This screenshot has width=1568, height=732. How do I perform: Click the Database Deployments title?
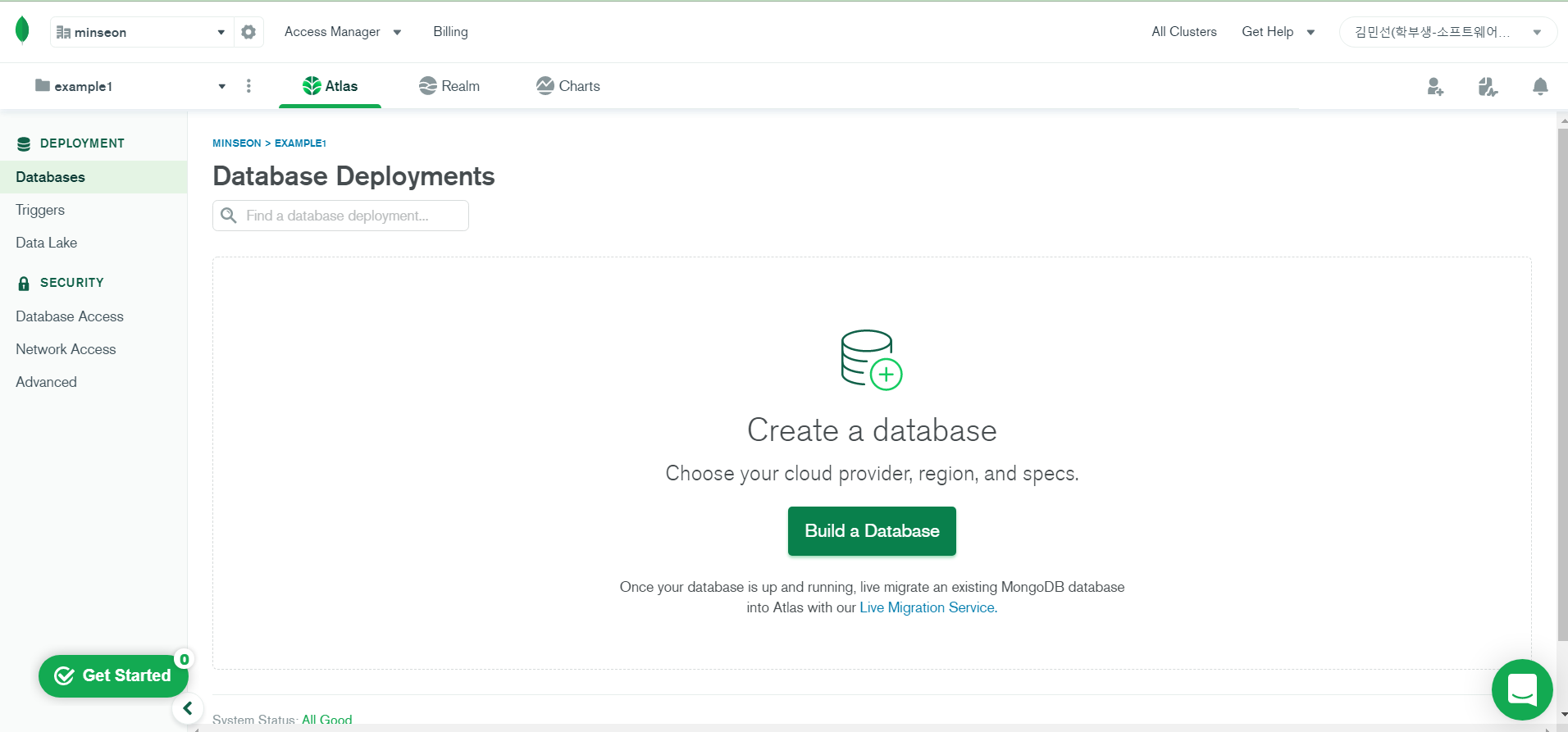coord(353,176)
